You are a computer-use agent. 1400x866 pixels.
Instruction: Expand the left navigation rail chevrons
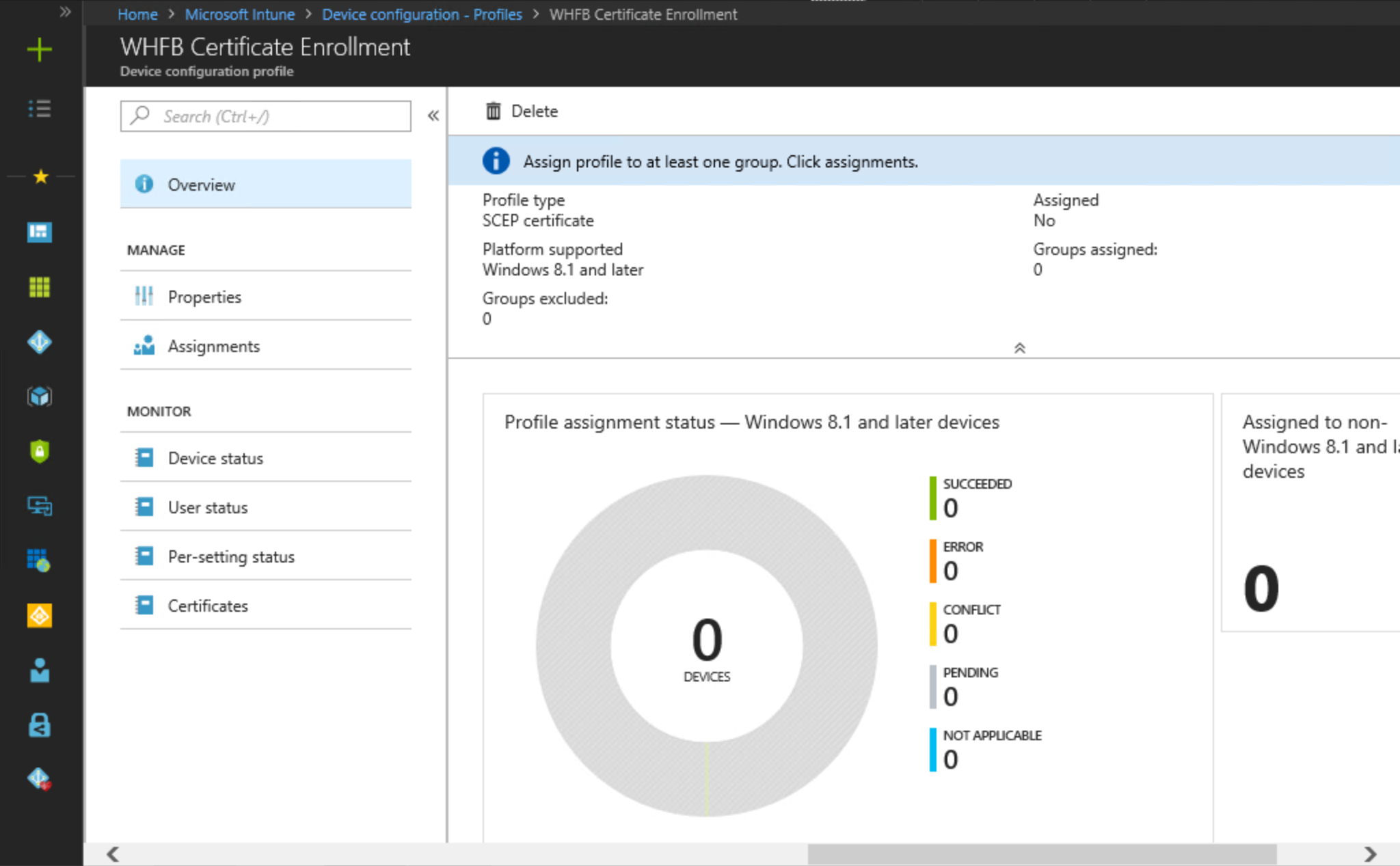click(x=65, y=12)
